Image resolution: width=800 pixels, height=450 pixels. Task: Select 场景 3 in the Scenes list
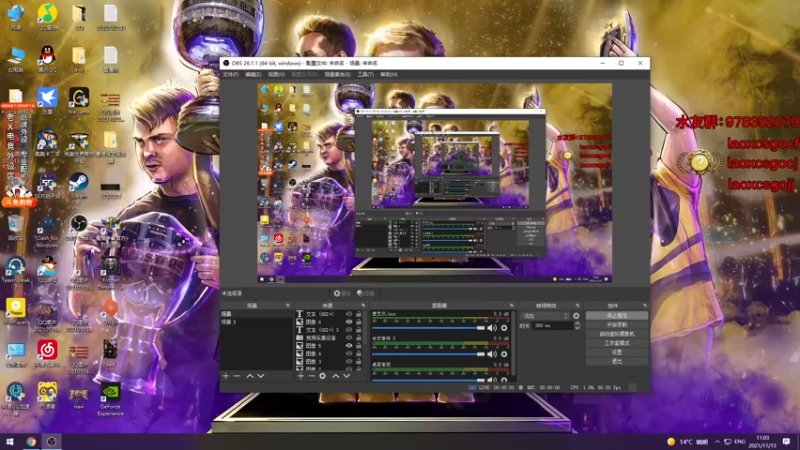tap(257, 322)
